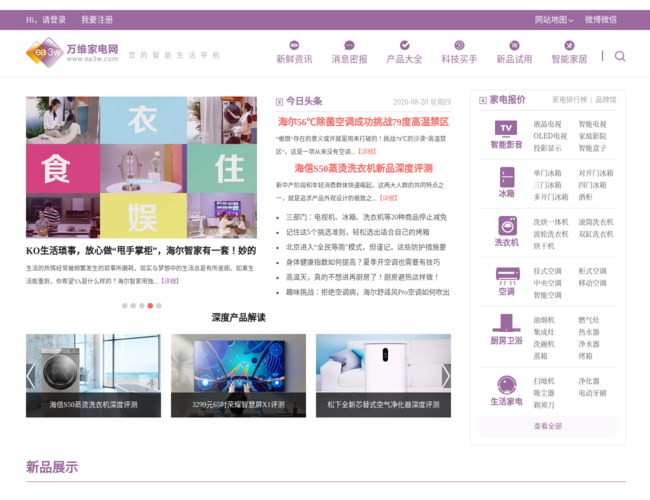Click the 请登录 login link

click(x=54, y=19)
